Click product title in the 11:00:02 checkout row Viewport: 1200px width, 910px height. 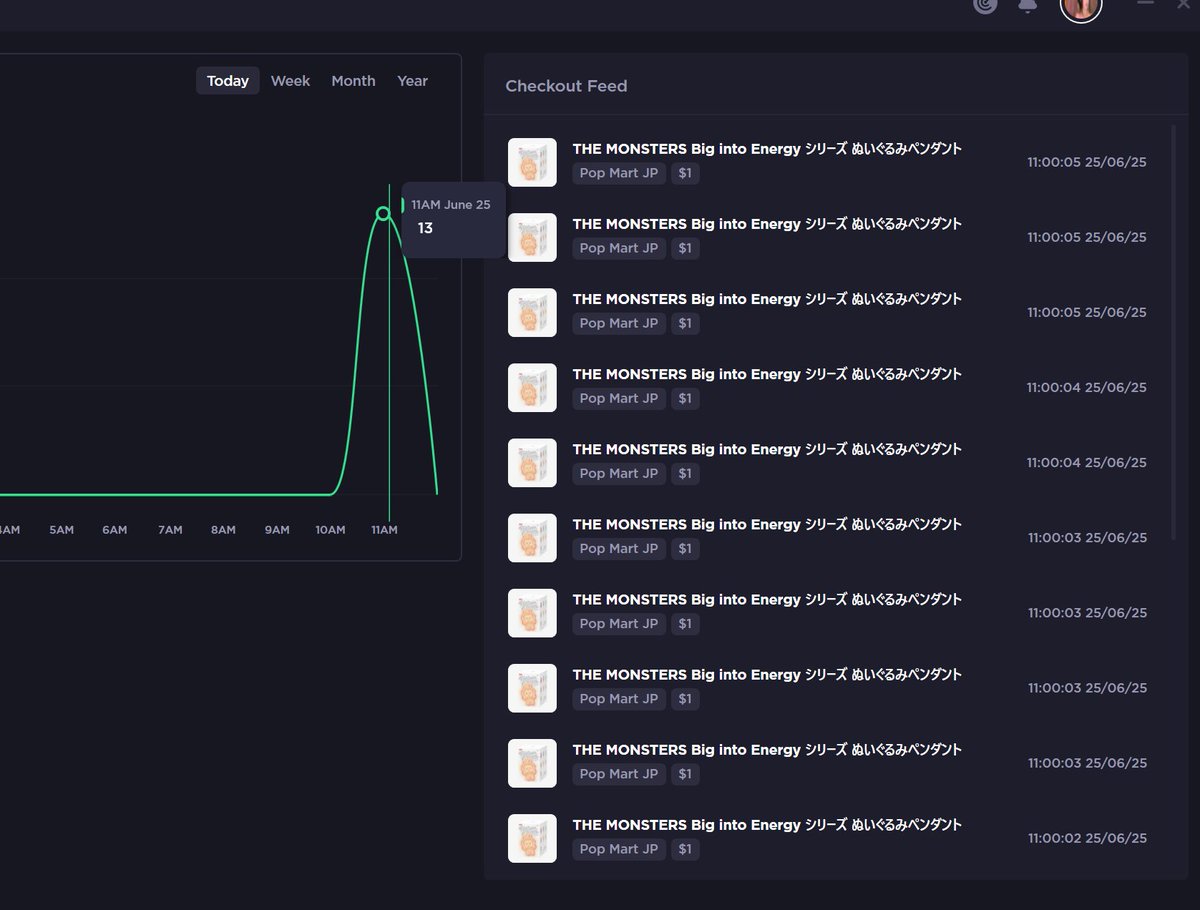(767, 825)
